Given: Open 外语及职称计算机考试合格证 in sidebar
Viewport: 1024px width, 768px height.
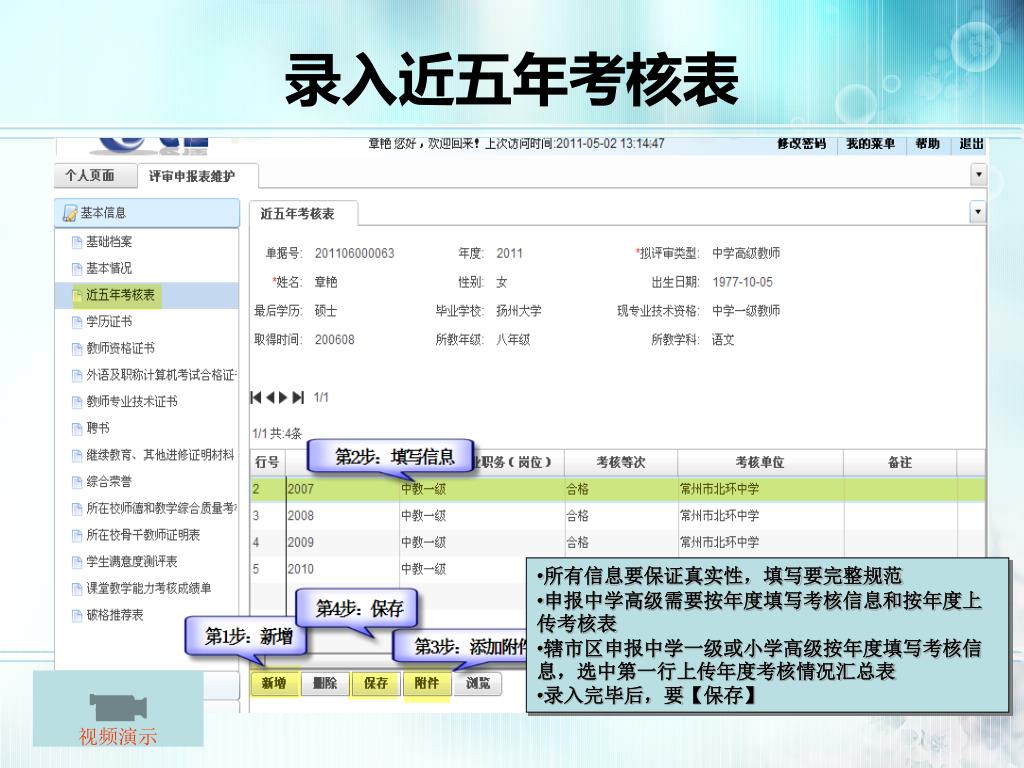Looking at the screenshot, I should coord(161,376).
